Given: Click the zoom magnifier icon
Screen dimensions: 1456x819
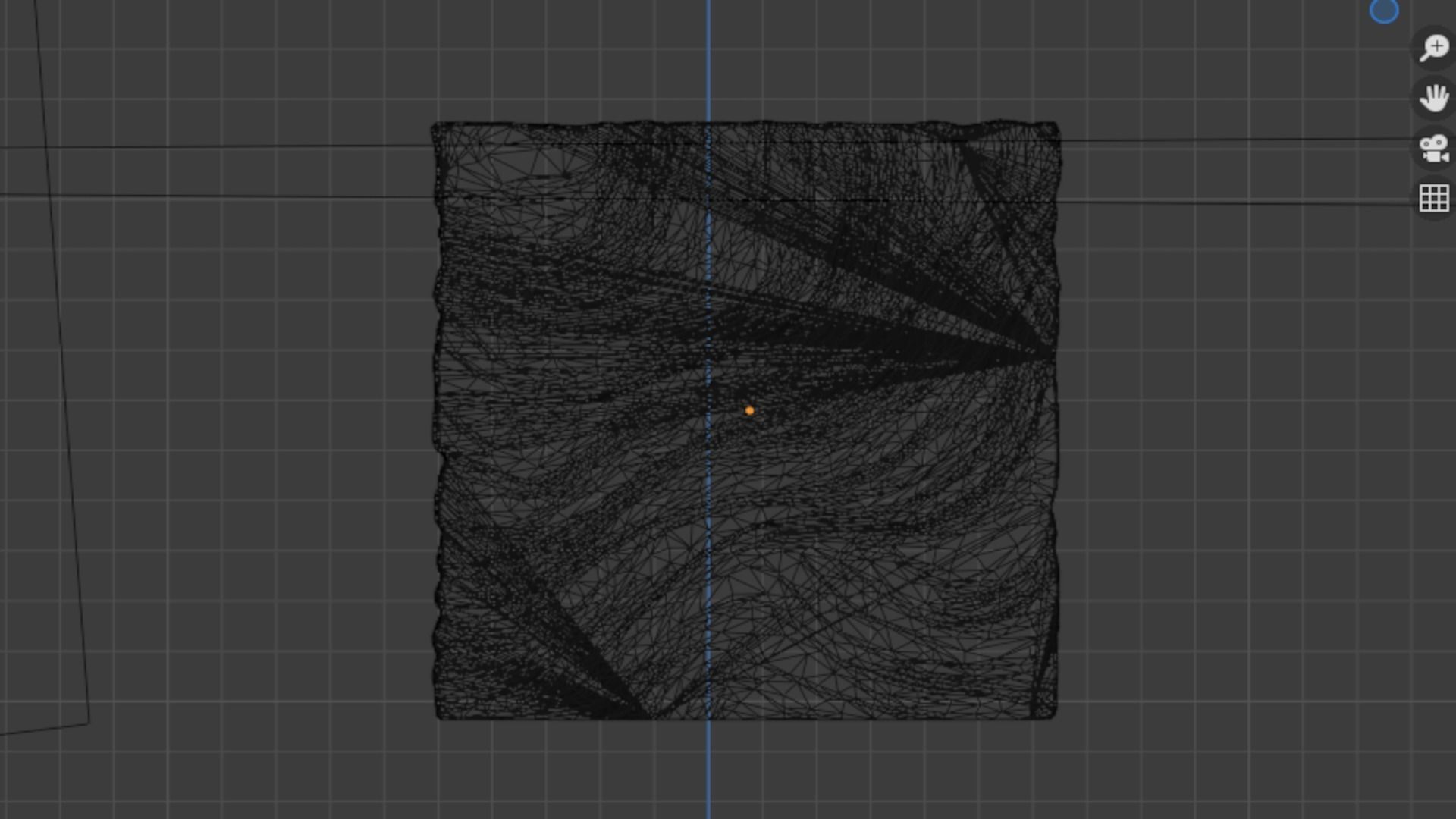Looking at the screenshot, I should [x=1433, y=48].
